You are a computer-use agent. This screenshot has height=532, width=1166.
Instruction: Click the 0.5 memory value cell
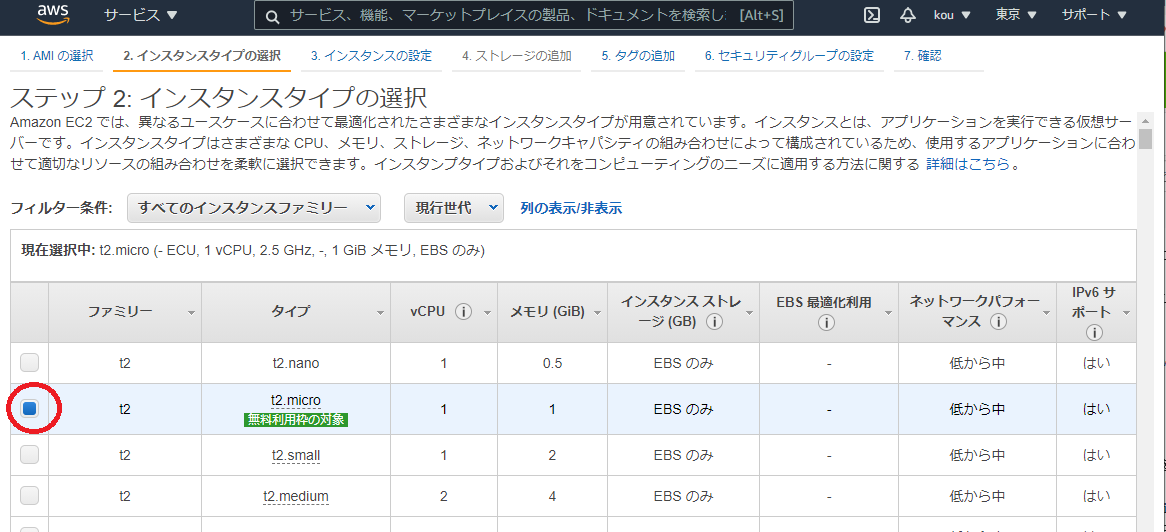553,363
